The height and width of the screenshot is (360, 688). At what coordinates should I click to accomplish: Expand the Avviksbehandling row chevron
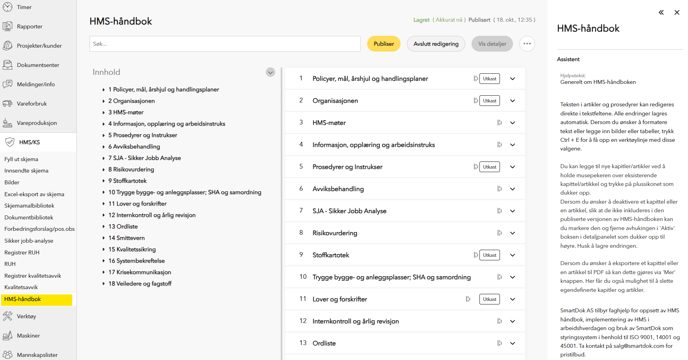(x=512, y=189)
